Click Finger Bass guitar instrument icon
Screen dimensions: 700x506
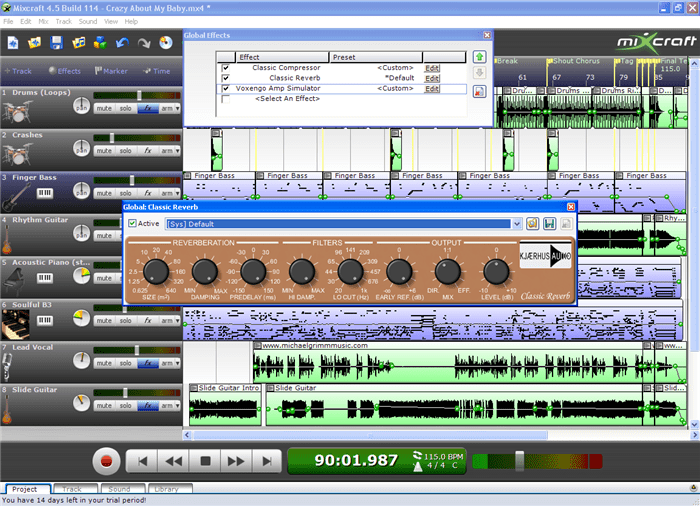click(x=16, y=197)
